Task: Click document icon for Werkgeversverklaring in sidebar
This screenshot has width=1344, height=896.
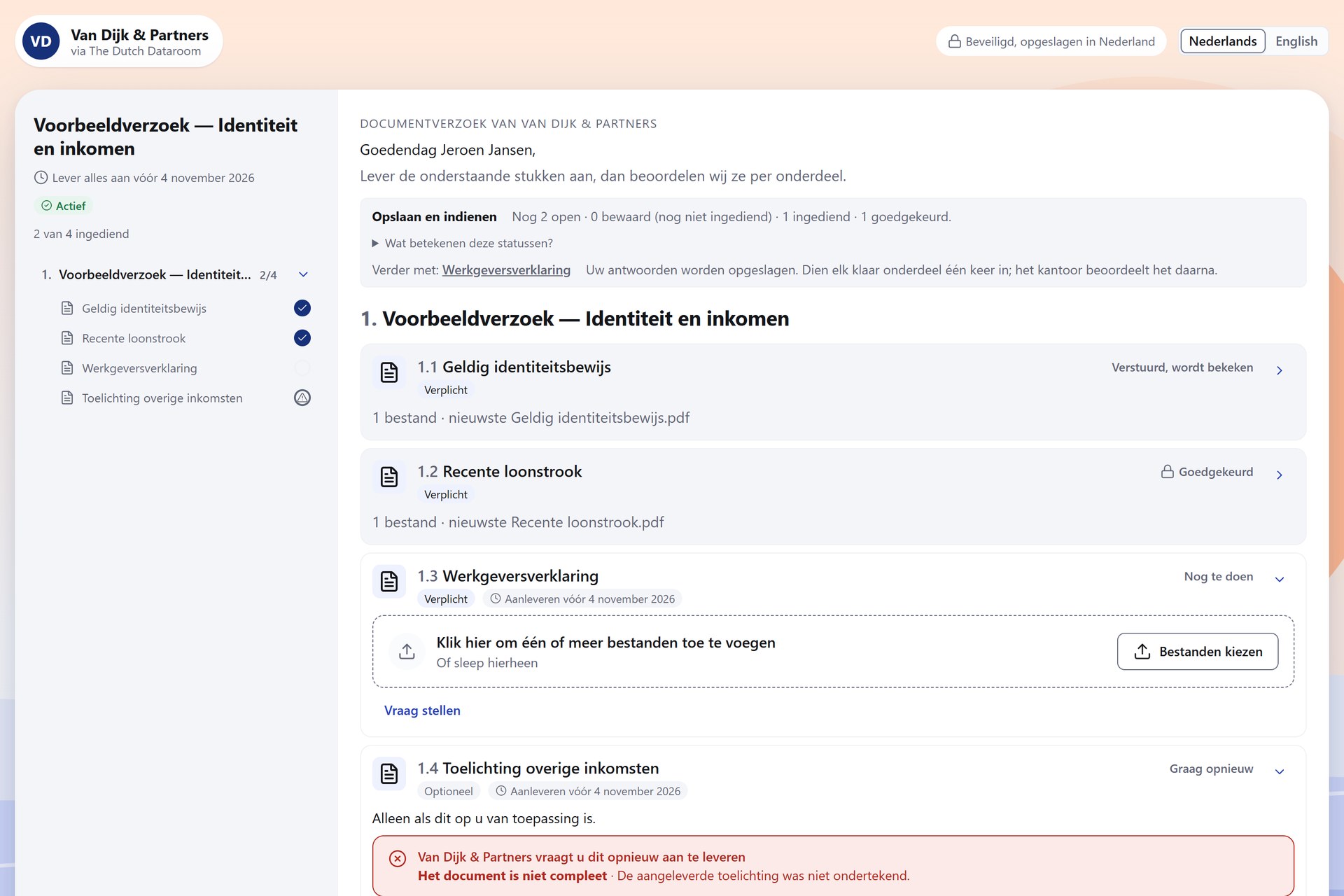Action: point(67,368)
